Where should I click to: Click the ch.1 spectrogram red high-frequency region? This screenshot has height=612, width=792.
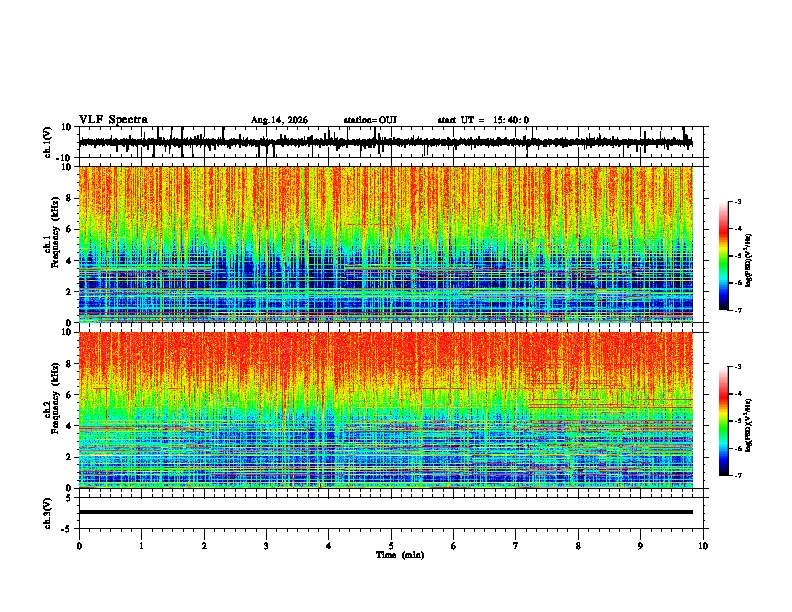(x=385, y=192)
